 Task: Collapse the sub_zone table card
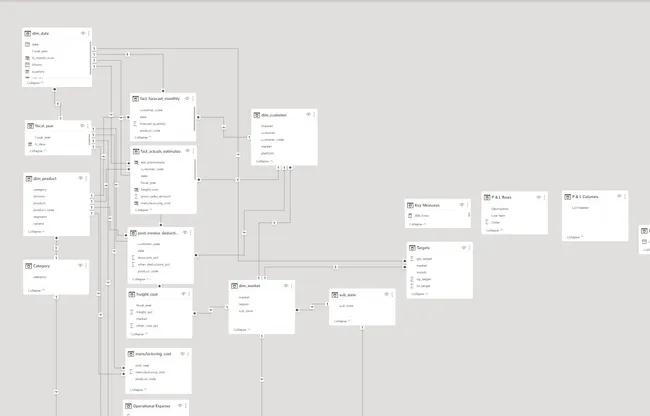click(342, 322)
